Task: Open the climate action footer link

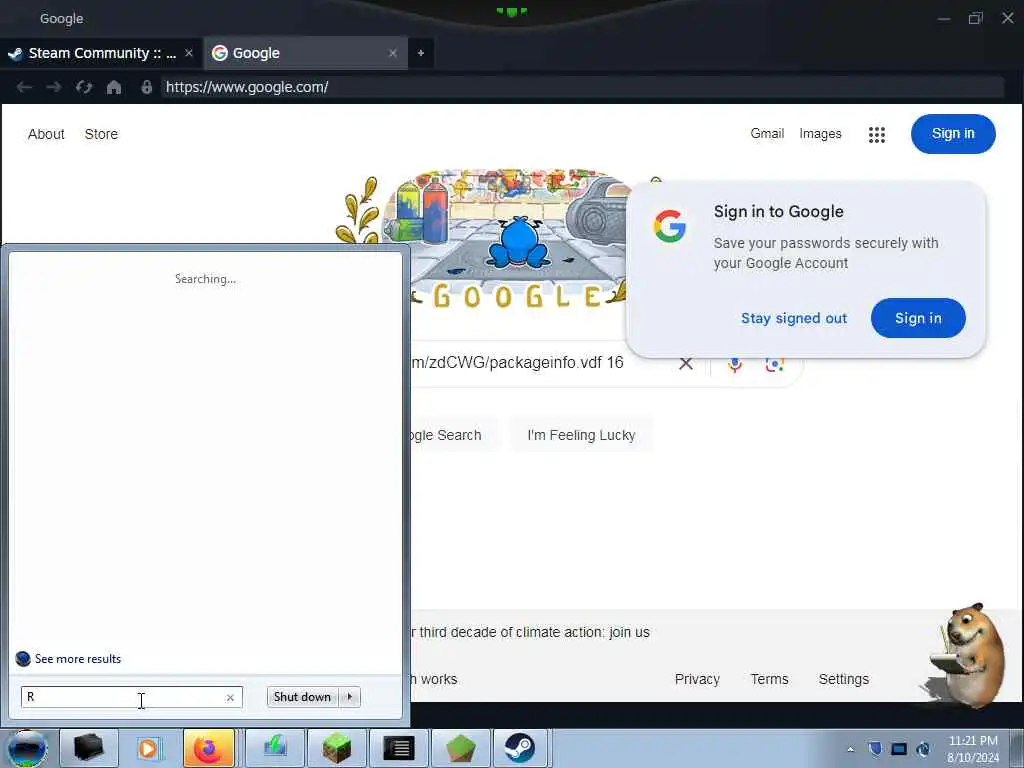Action: pos(530,632)
